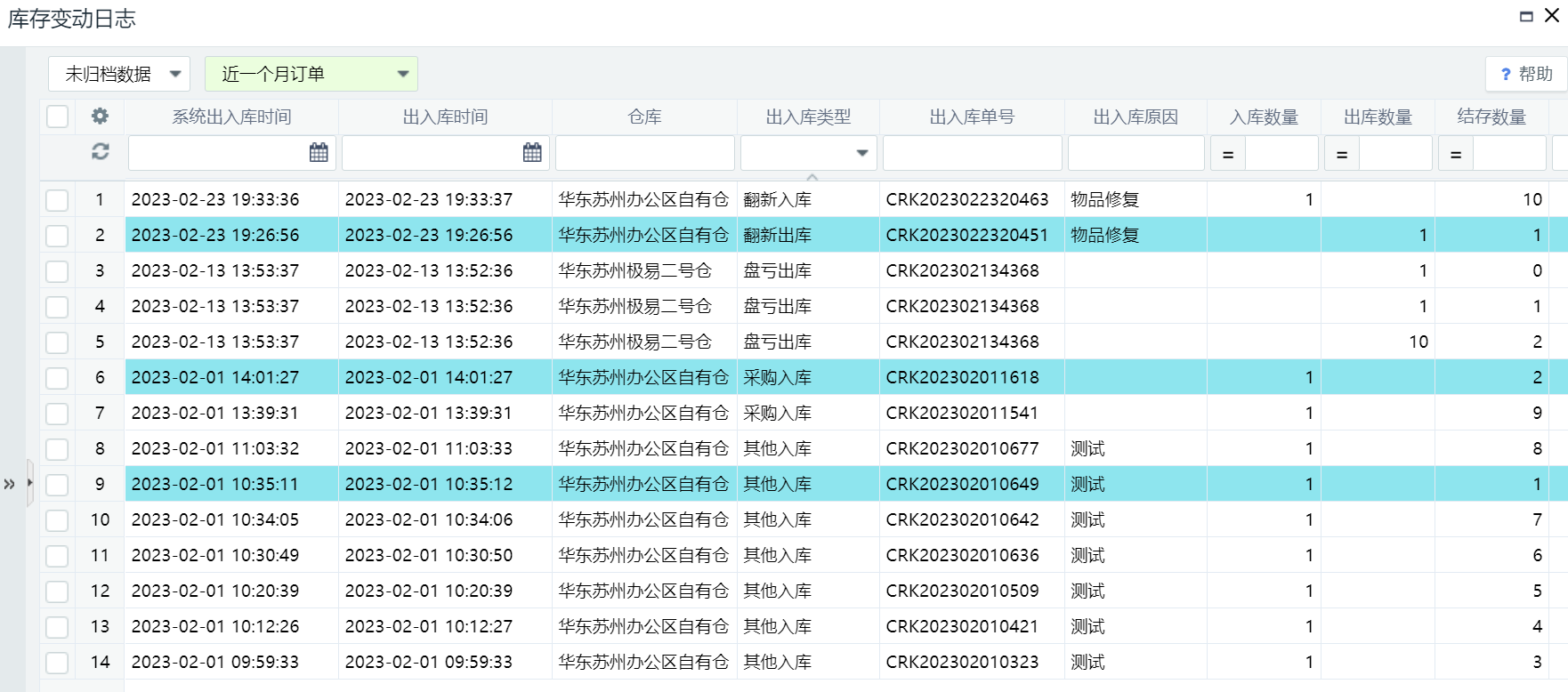This screenshot has height=692, width=1568.
Task: Click the 出入库原因 filter input field
Action: click(1136, 153)
